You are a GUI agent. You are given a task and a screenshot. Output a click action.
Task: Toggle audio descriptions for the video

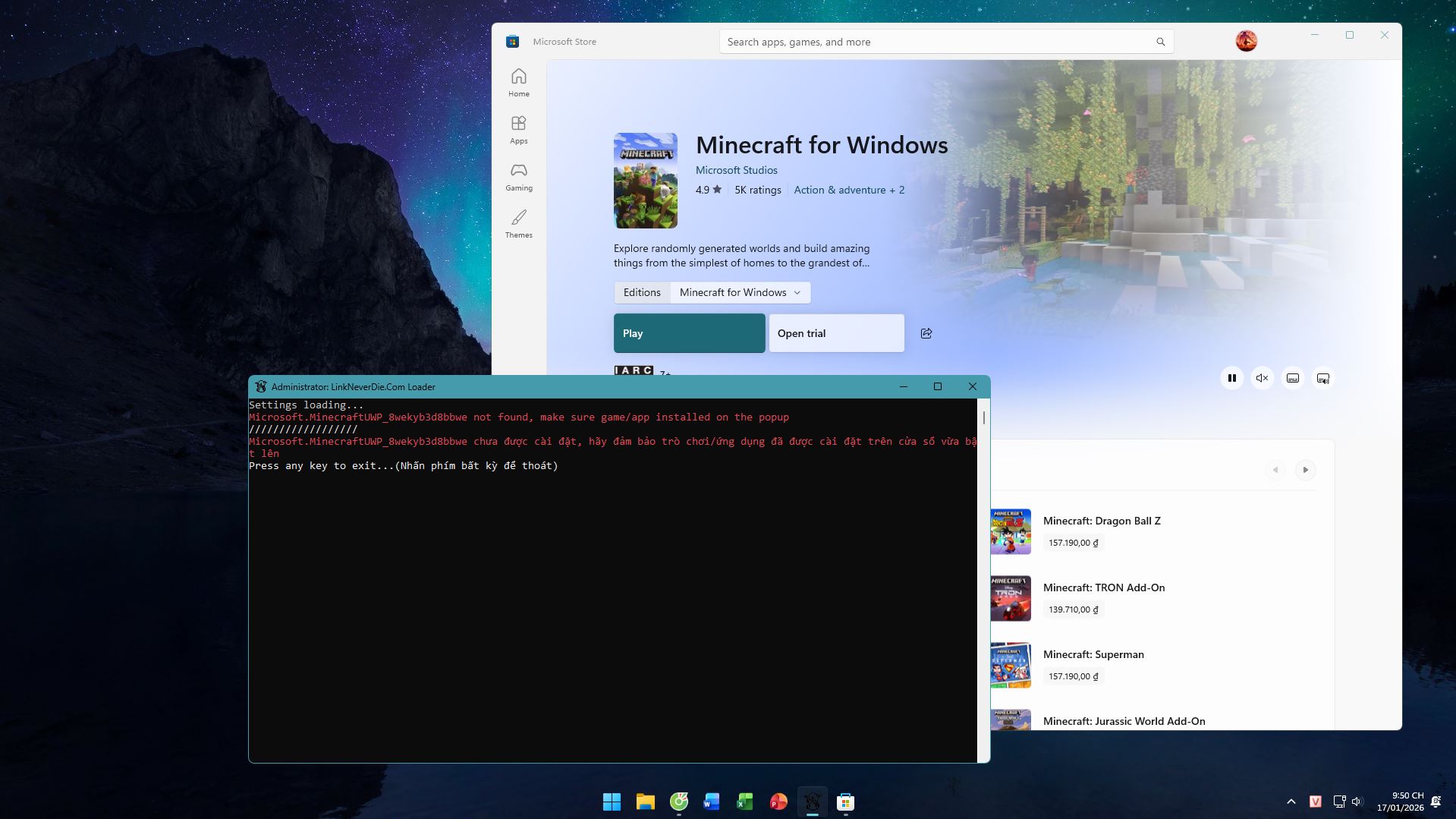[x=1322, y=377]
